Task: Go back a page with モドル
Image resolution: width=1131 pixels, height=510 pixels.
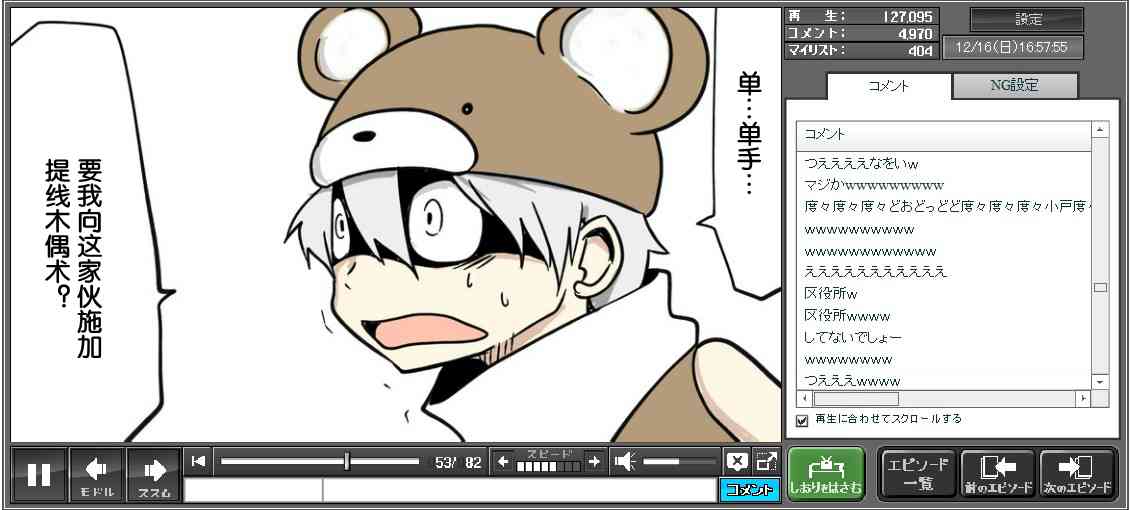Action: click(x=97, y=474)
